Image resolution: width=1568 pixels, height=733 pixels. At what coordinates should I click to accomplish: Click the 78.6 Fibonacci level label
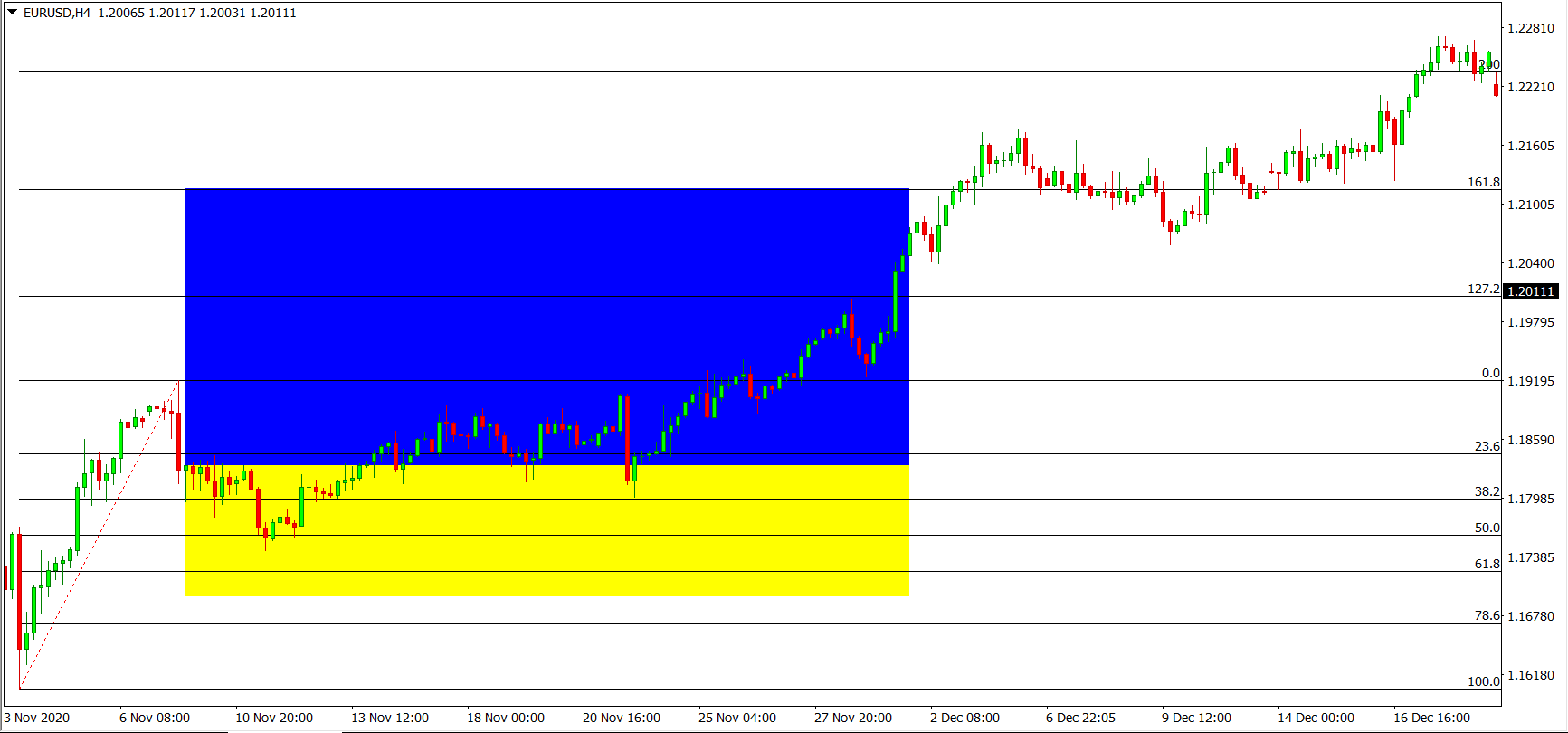(x=1487, y=615)
